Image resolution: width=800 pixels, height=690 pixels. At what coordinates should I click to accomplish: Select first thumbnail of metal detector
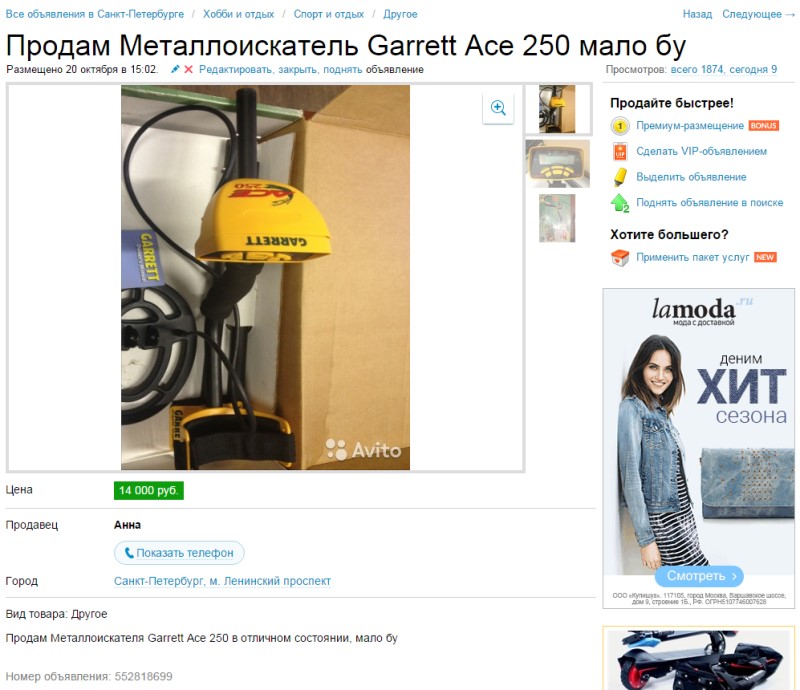click(557, 109)
